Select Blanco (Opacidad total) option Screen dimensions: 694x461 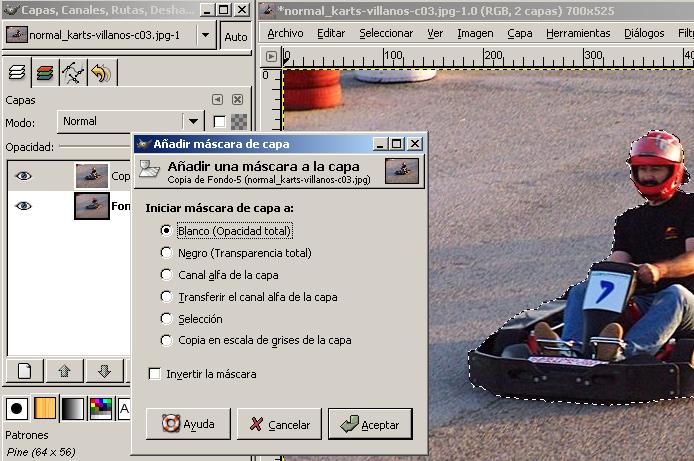[226, 230]
